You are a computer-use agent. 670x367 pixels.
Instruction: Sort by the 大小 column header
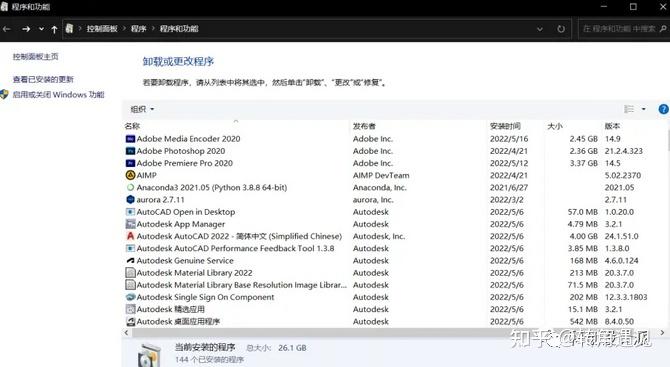[555, 126]
